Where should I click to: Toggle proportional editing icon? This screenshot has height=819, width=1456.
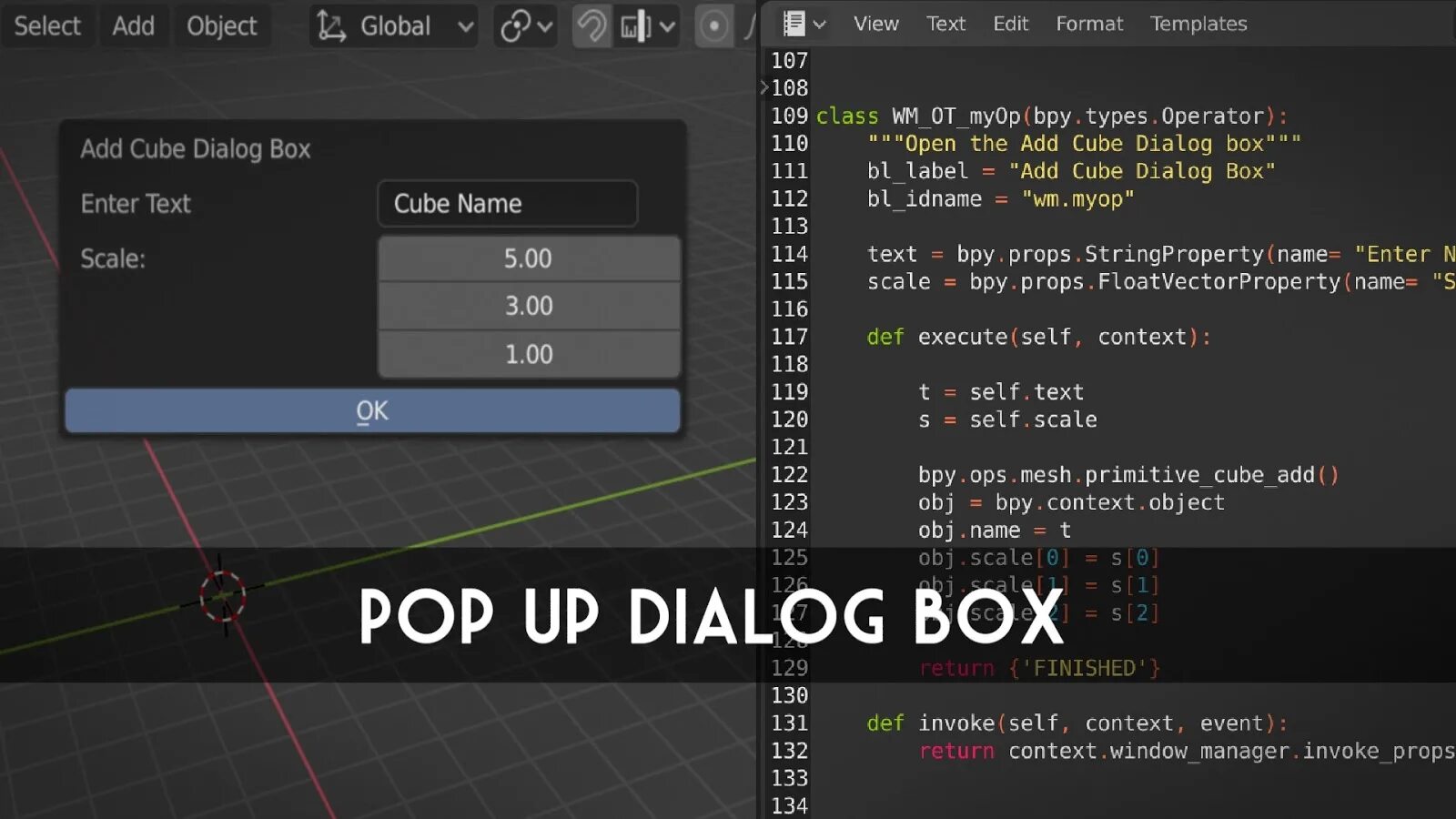click(x=714, y=25)
